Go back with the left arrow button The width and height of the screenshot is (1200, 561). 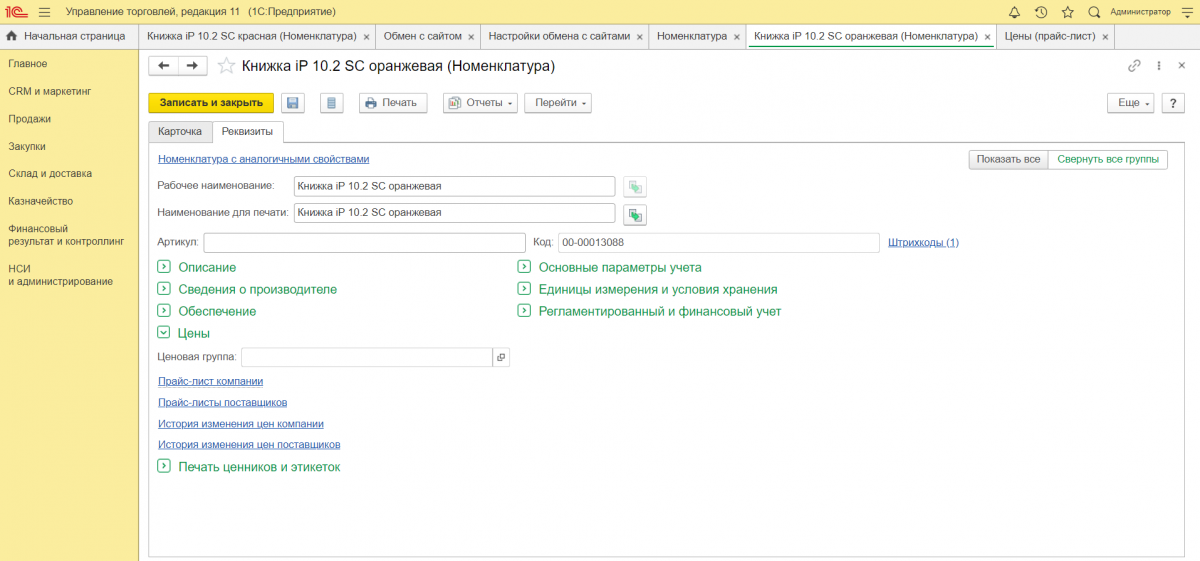164,65
